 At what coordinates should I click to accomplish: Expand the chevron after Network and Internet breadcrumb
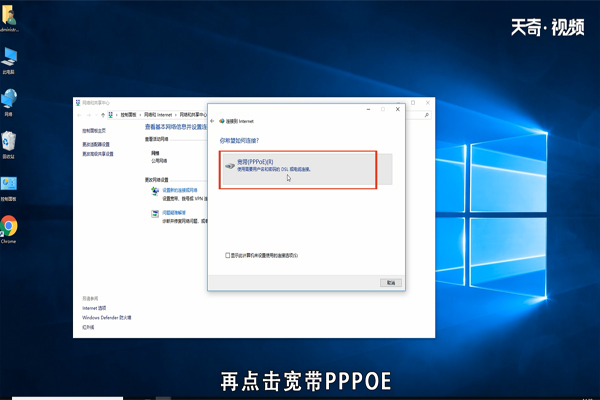coord(176,115)
